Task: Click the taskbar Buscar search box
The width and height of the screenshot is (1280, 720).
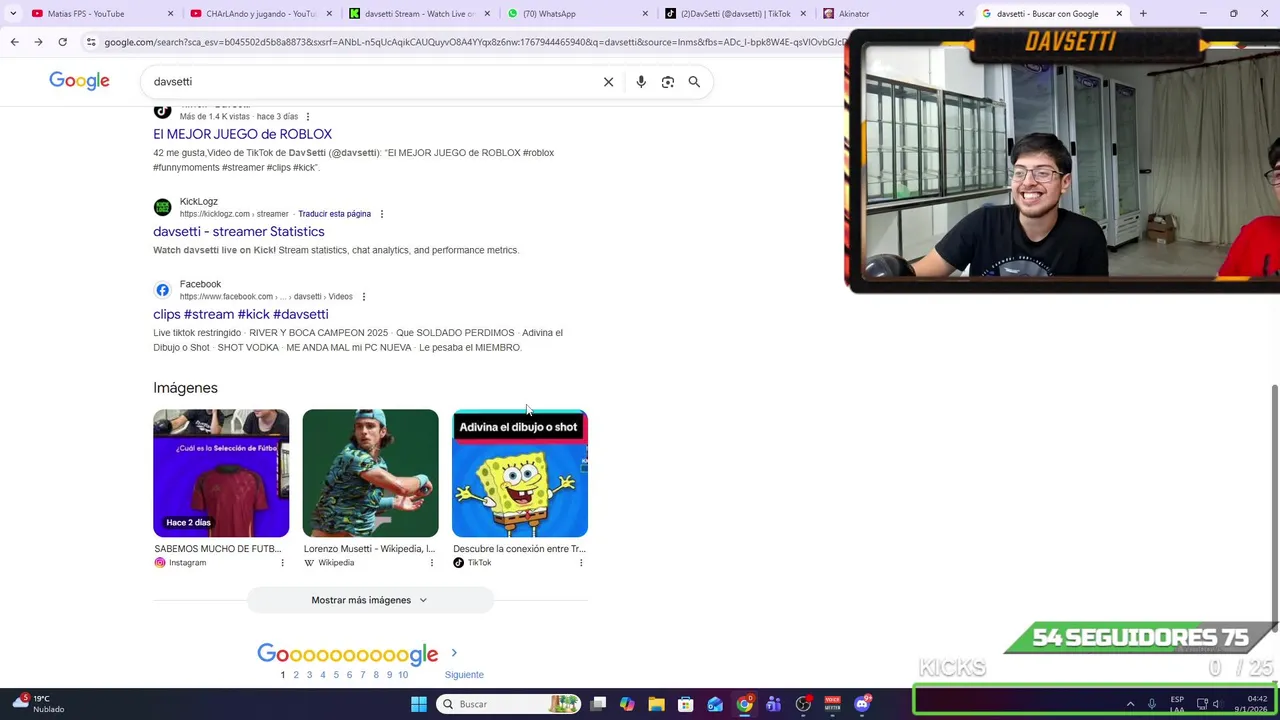Action: click(x=508, y=704)
